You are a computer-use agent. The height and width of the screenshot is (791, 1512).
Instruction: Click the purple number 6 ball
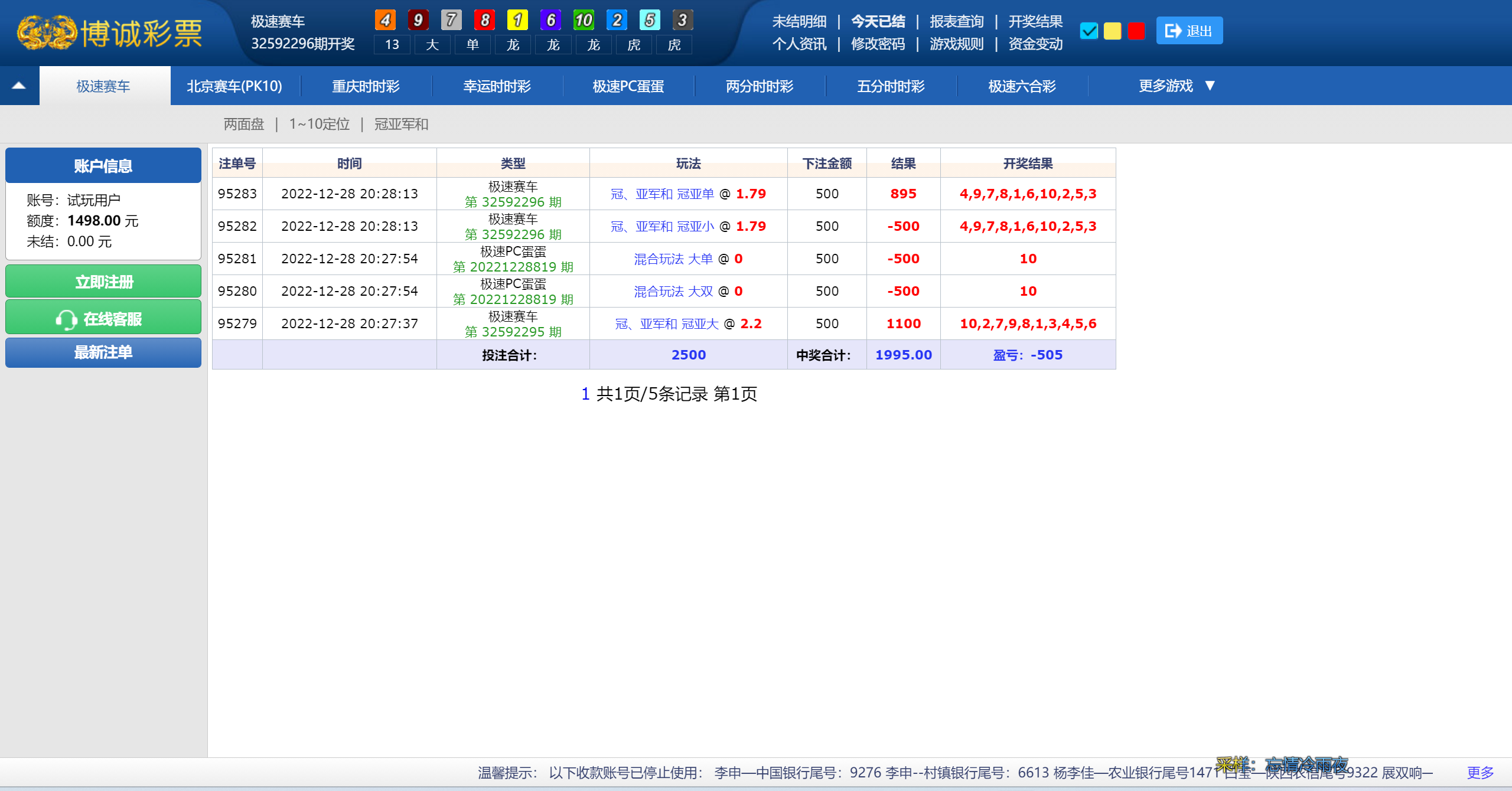tap(550, 20)
